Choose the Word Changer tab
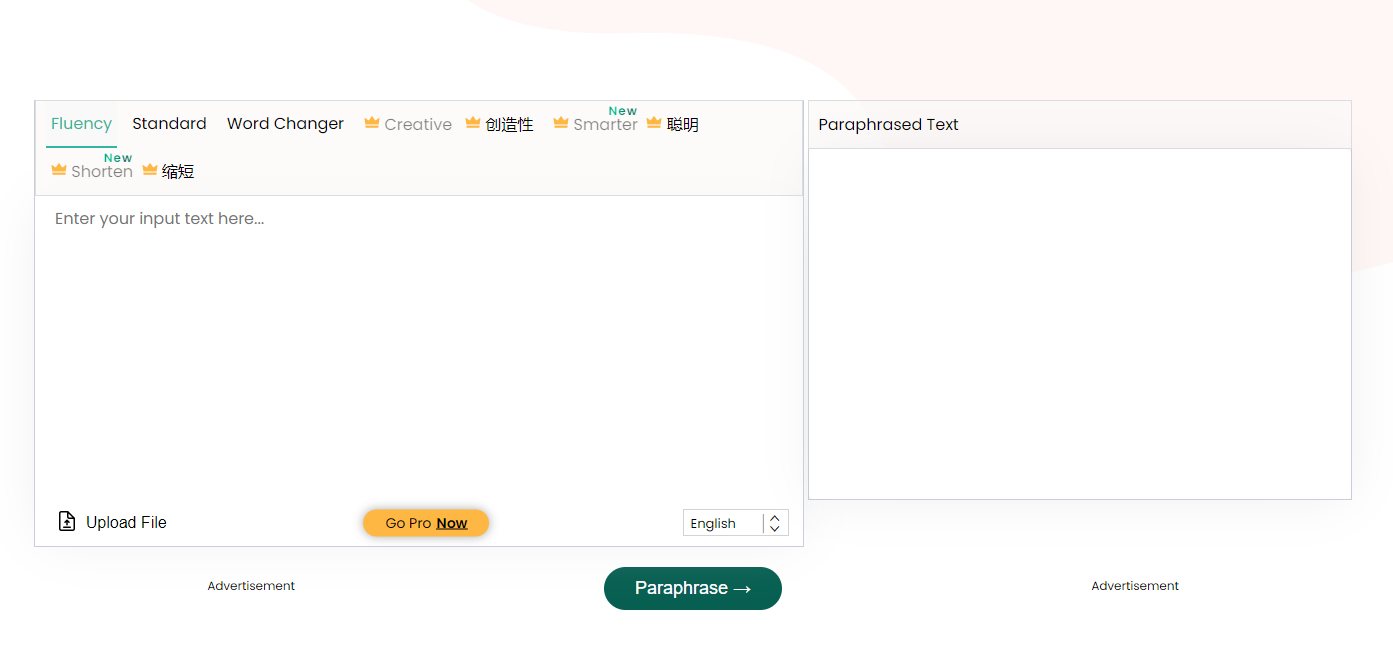The image size is (1393, 647). point(285,124)
